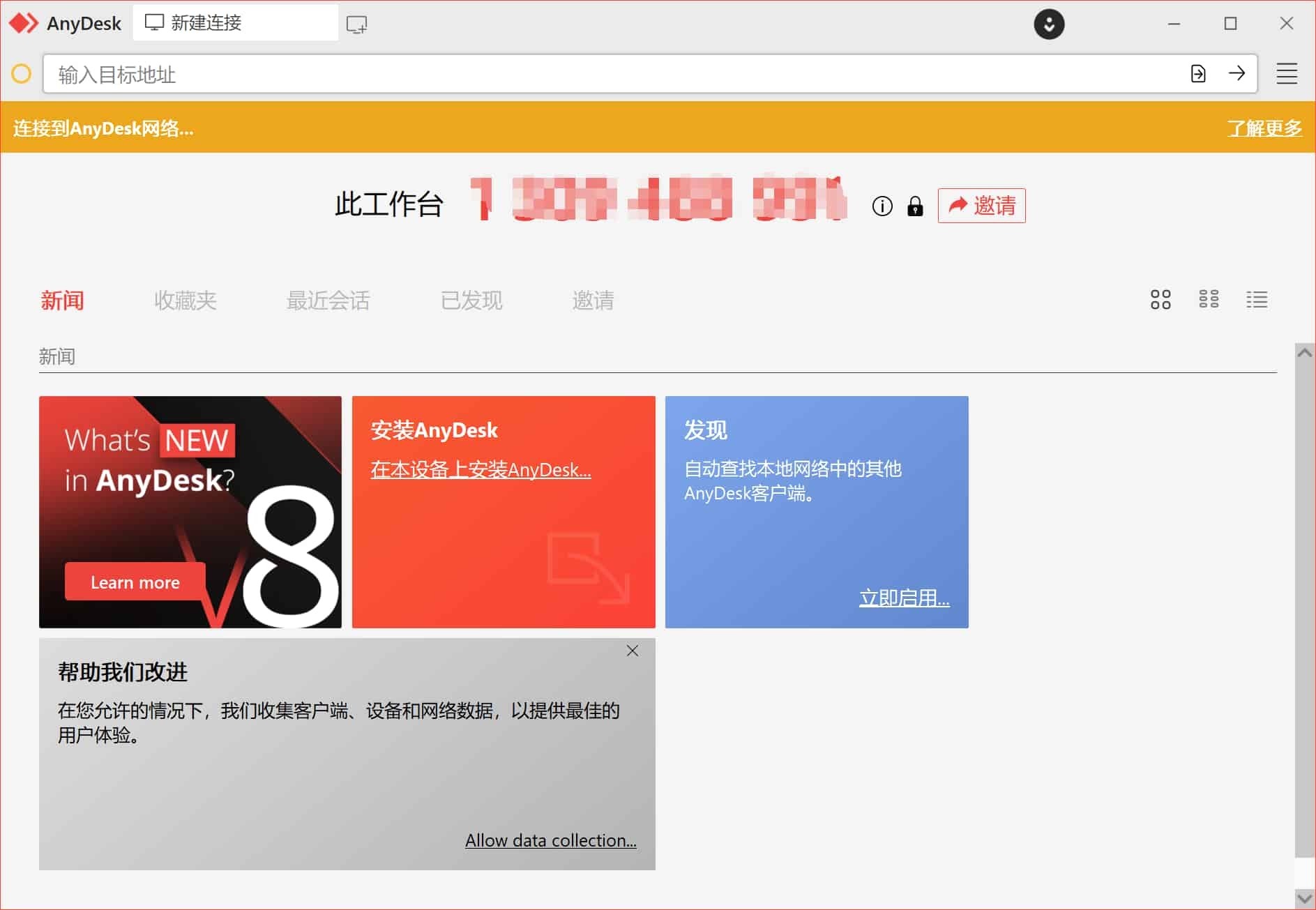Click Learn more on the What's New card
The height and width of the screenshot is (910, 1316).
(135, 582)
